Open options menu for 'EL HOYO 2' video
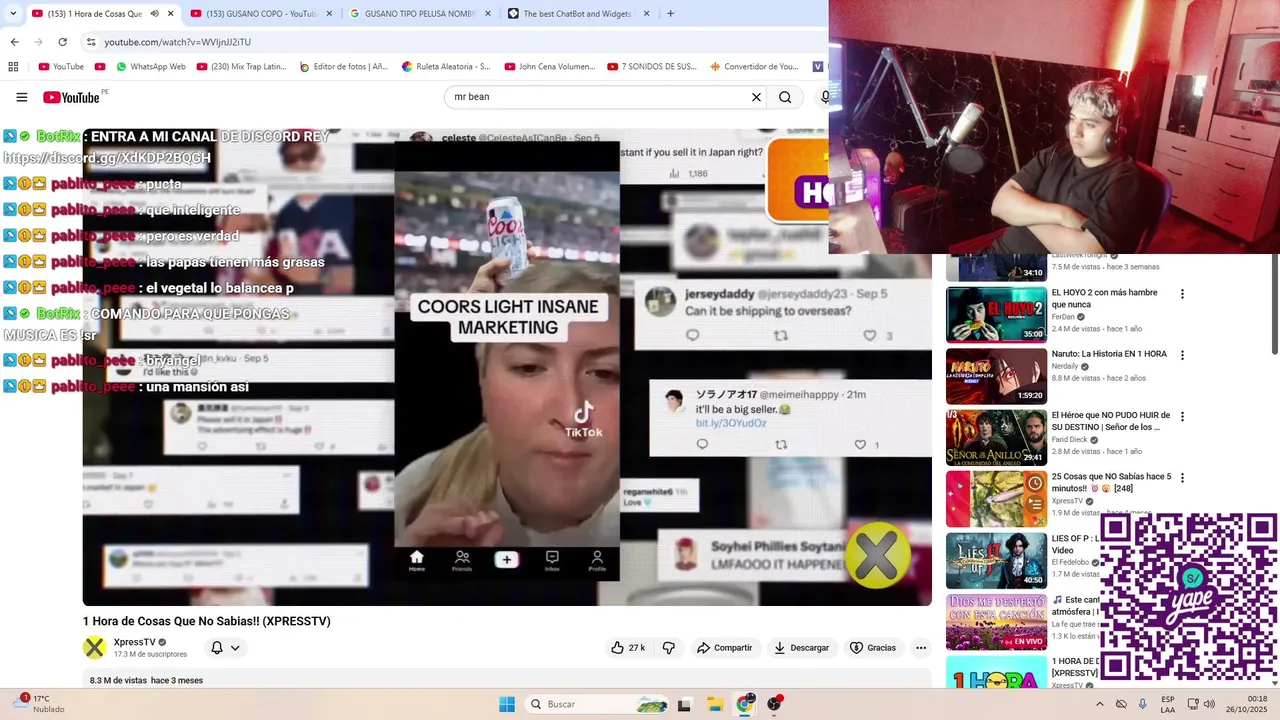The width and height of the screenshot is (1280, 720). pos(1182,294)
